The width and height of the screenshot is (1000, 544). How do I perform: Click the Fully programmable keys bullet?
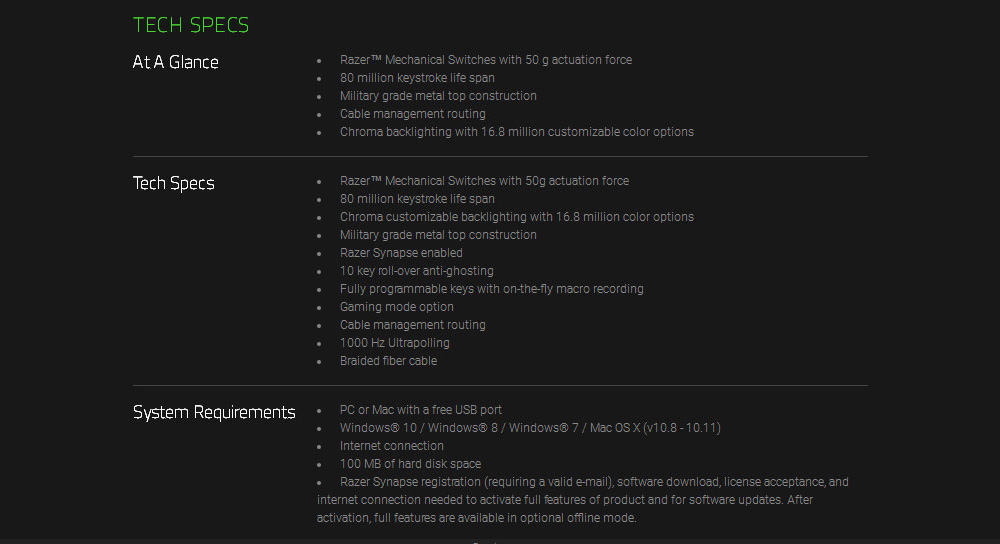[x=491, y=289]
